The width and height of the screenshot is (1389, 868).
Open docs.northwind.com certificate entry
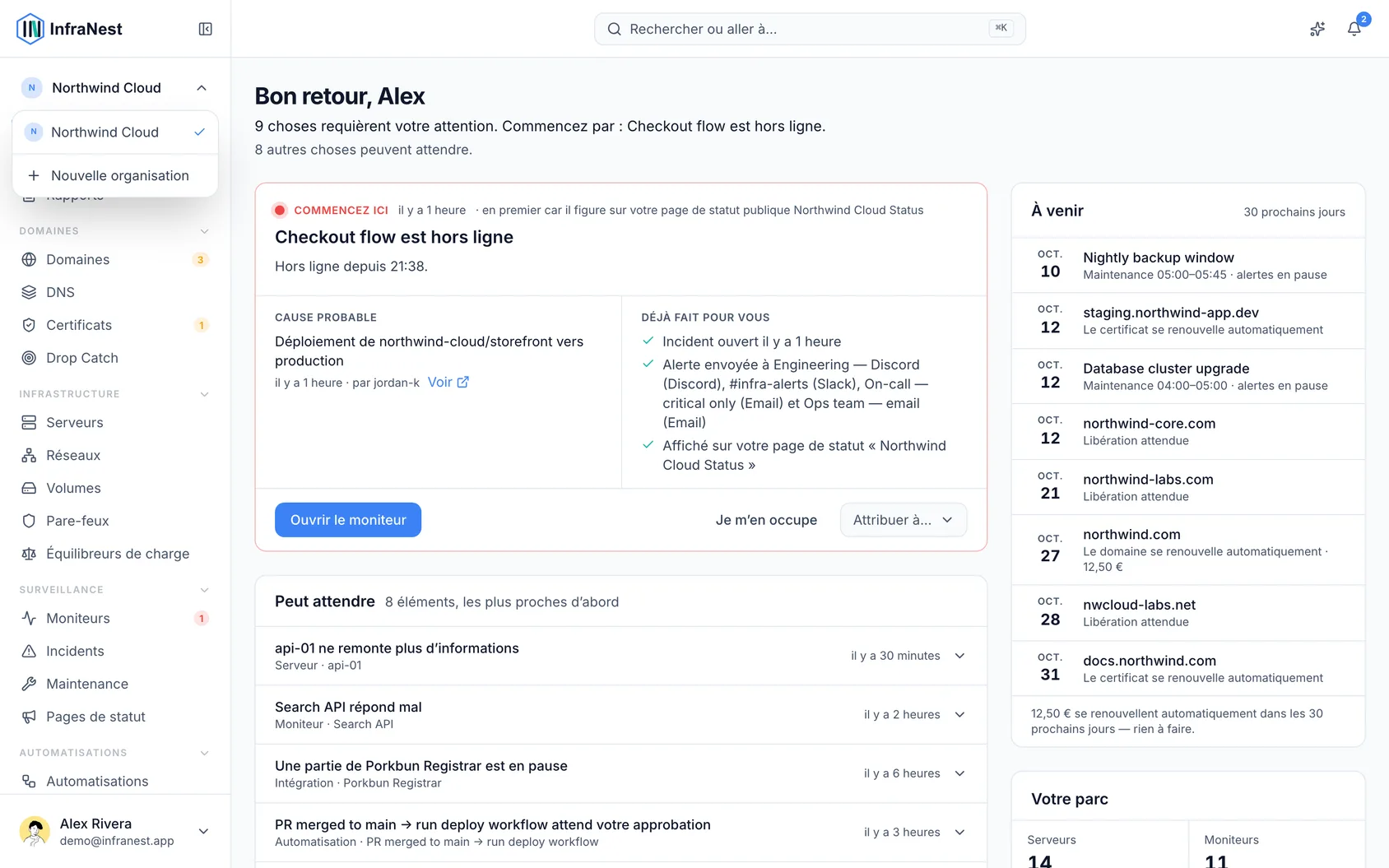(1188, 668)
